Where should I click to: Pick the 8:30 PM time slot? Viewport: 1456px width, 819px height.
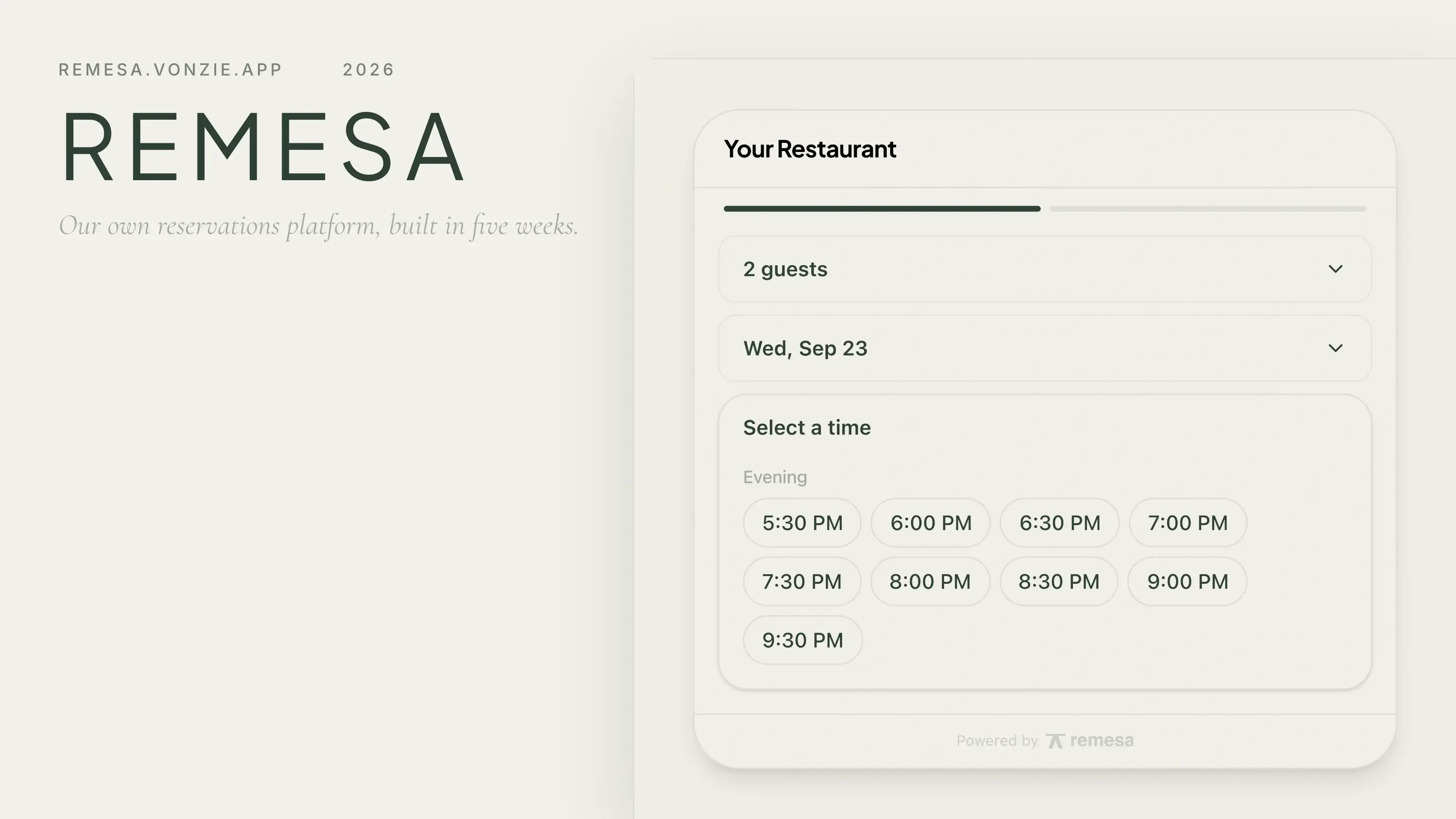coord(1059,581)
